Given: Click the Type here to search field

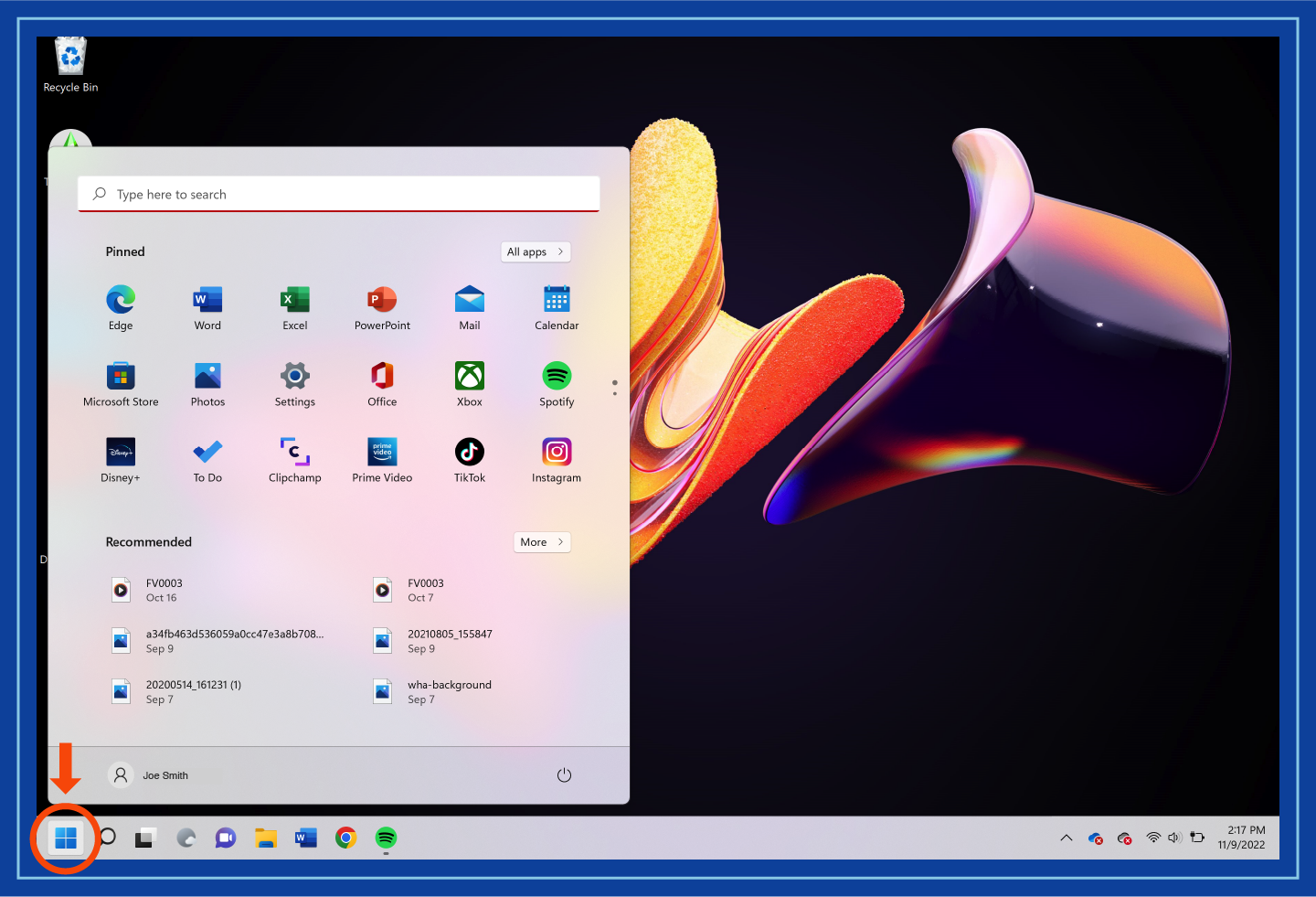Looking at the screenshot, I should [x=339, y=195].
